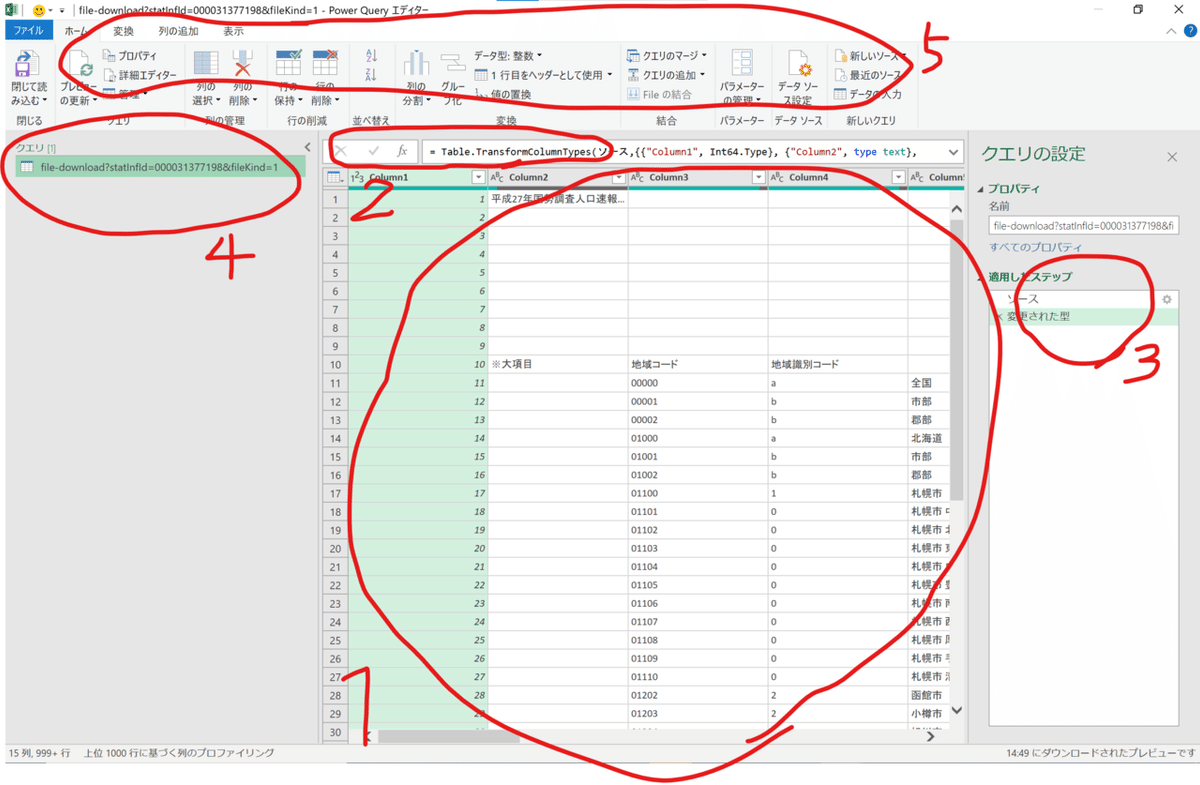This screenshot has width=1200, height=785.
Task: Switch to the ホーム tab
Action: point(76,31)
